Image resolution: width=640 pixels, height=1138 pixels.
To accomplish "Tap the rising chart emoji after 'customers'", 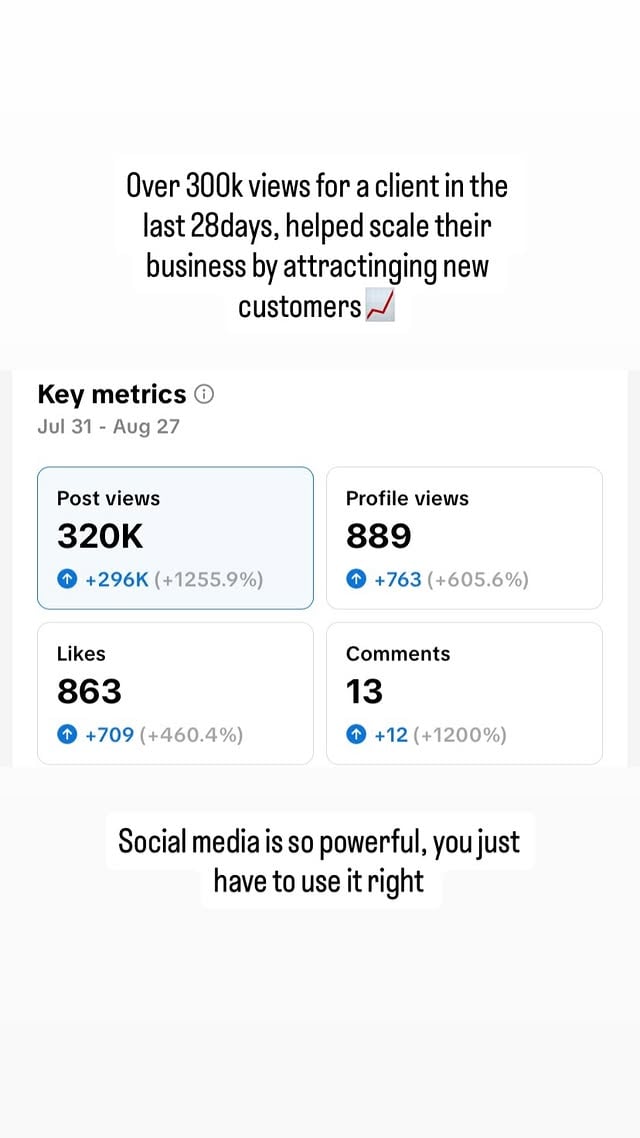I will (381, 308).
